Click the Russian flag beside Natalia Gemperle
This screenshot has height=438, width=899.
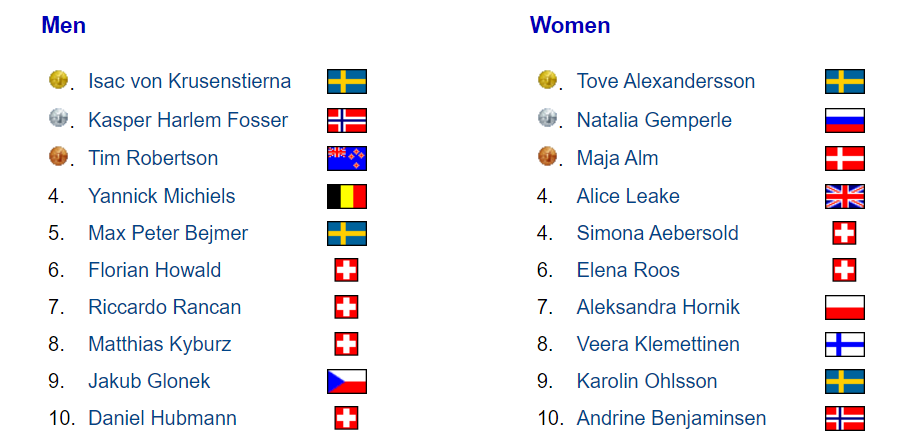pos(845,120)
